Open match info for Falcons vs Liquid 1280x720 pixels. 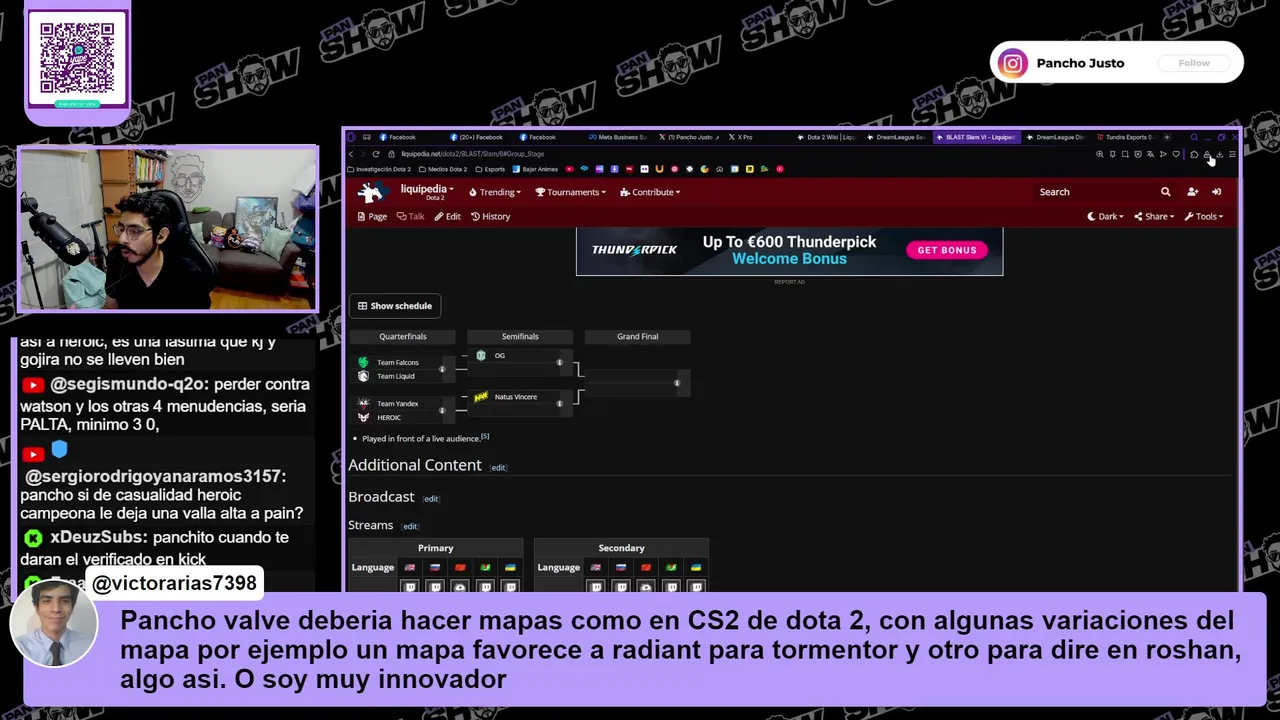[442, 369]
